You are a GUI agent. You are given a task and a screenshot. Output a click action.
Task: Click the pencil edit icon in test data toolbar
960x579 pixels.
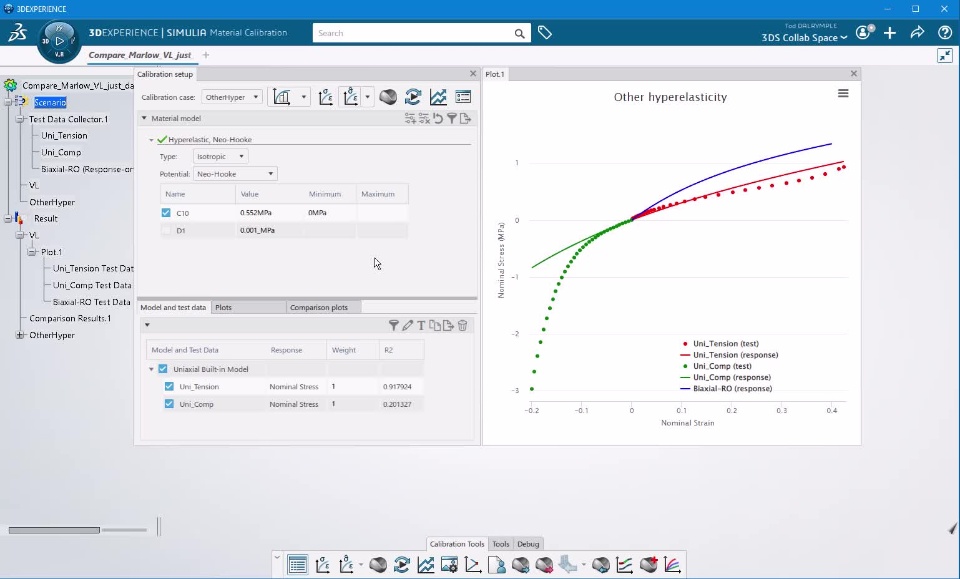coord(408,326)
